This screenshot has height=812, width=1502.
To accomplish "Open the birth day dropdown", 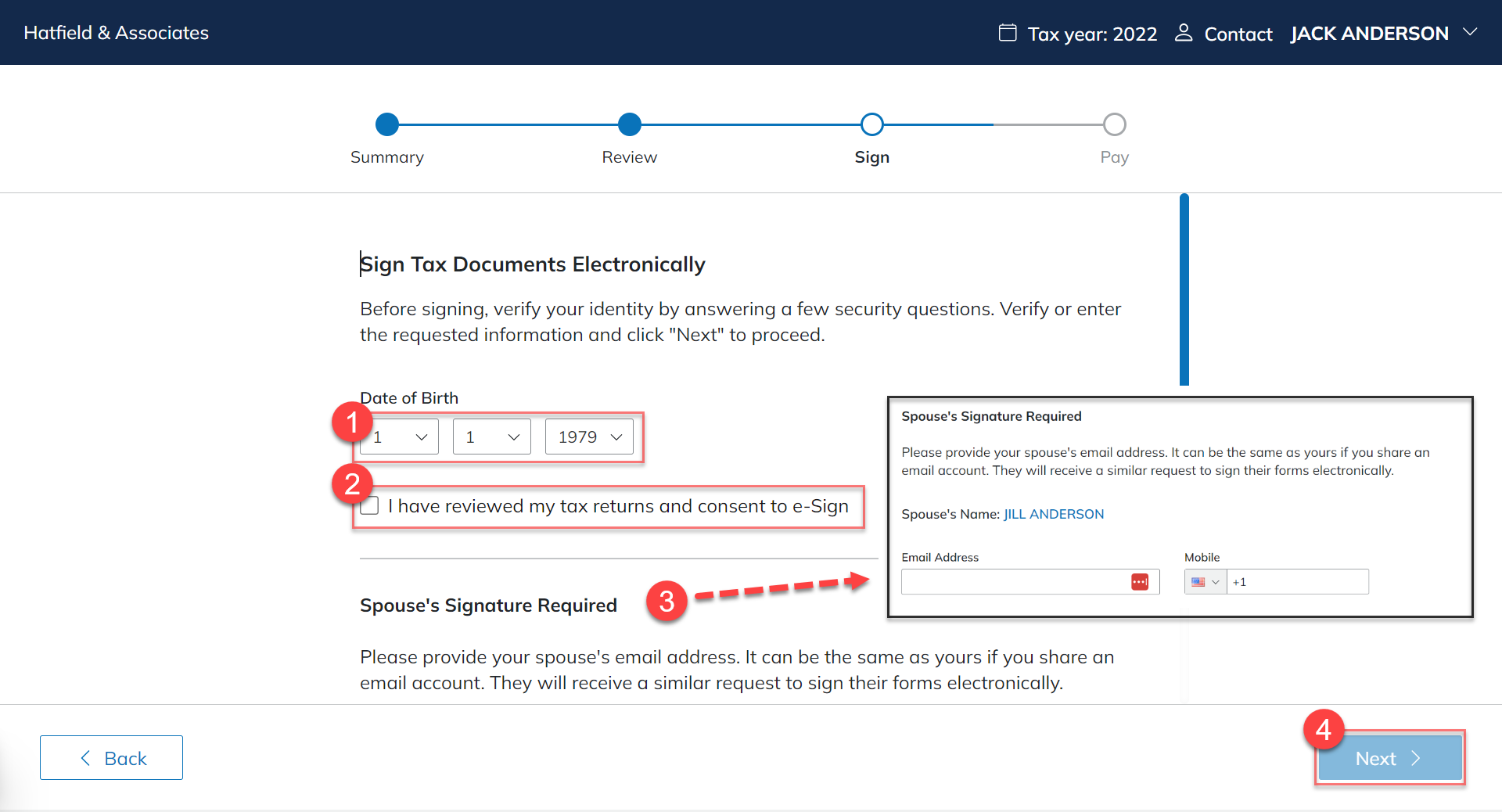I will [491, 437].
